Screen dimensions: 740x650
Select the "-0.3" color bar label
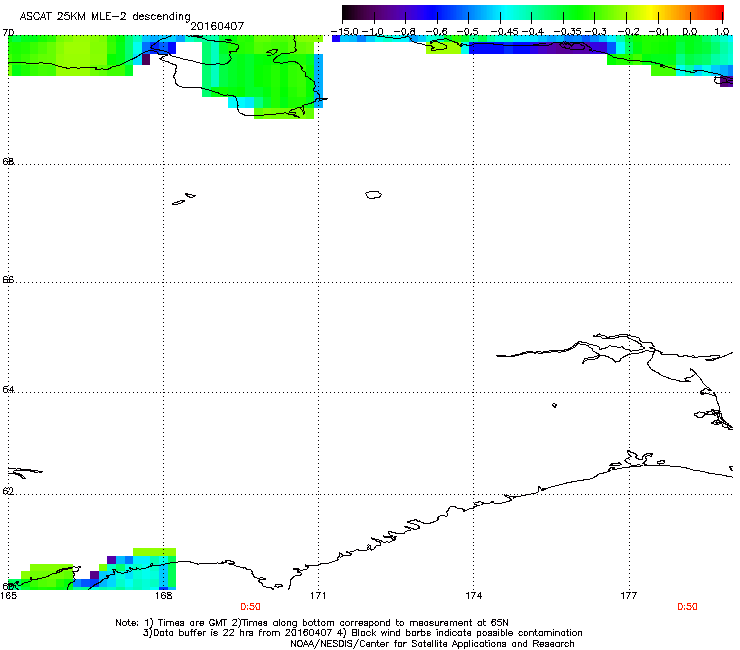point(596,32)
